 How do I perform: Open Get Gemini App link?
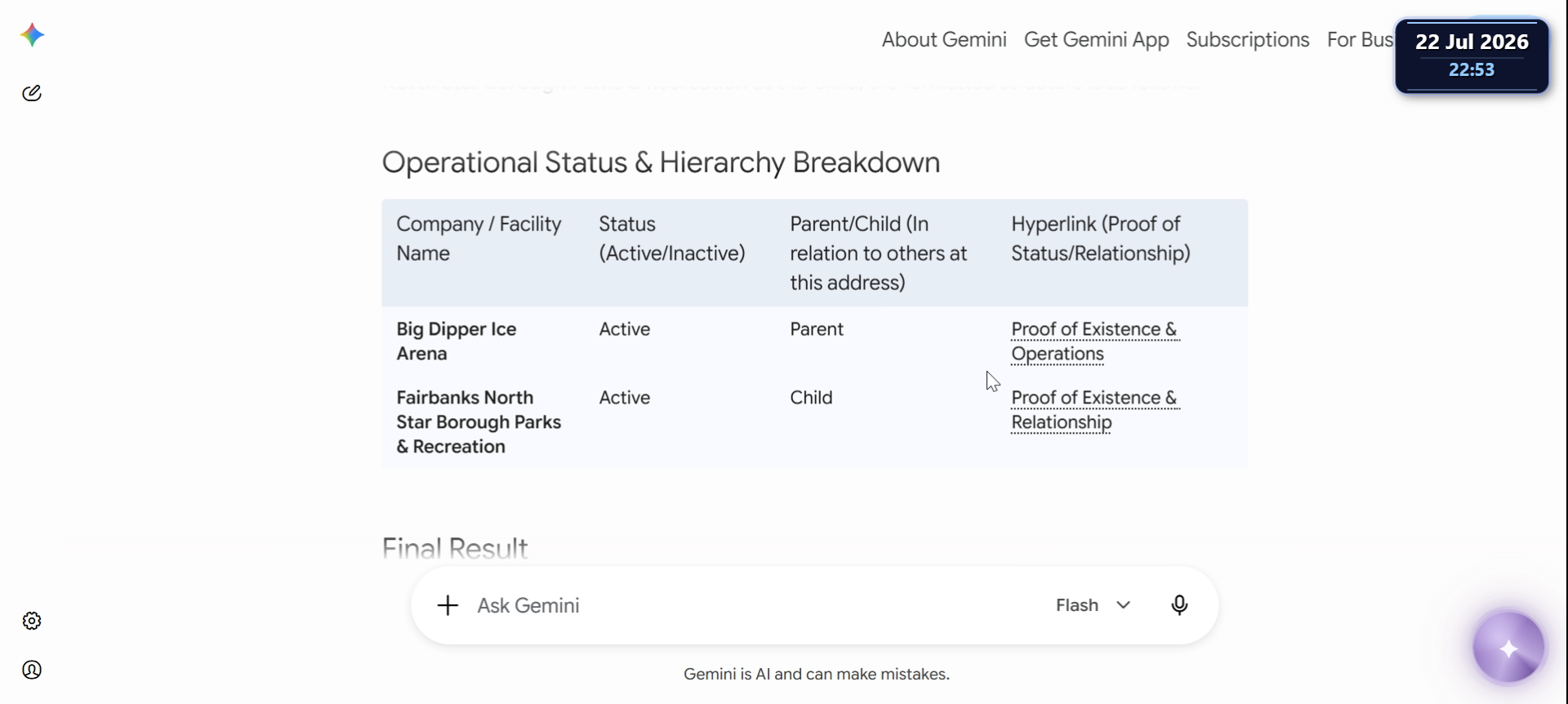[x=1096, y=40]
